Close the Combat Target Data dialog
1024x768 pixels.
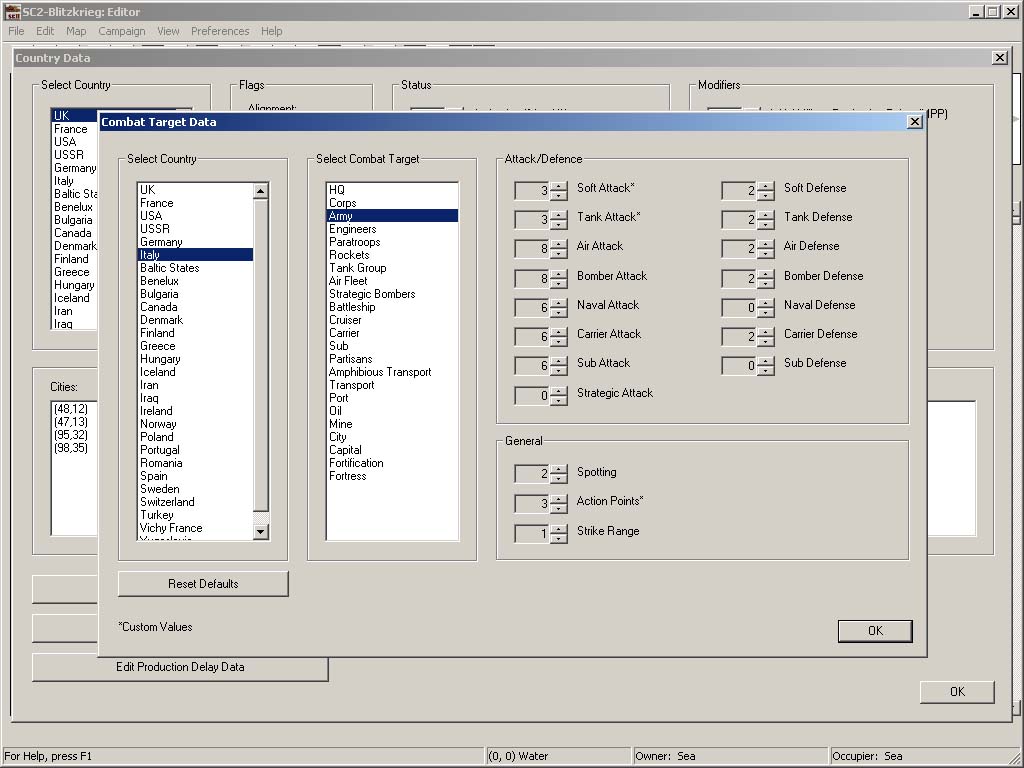914,122
